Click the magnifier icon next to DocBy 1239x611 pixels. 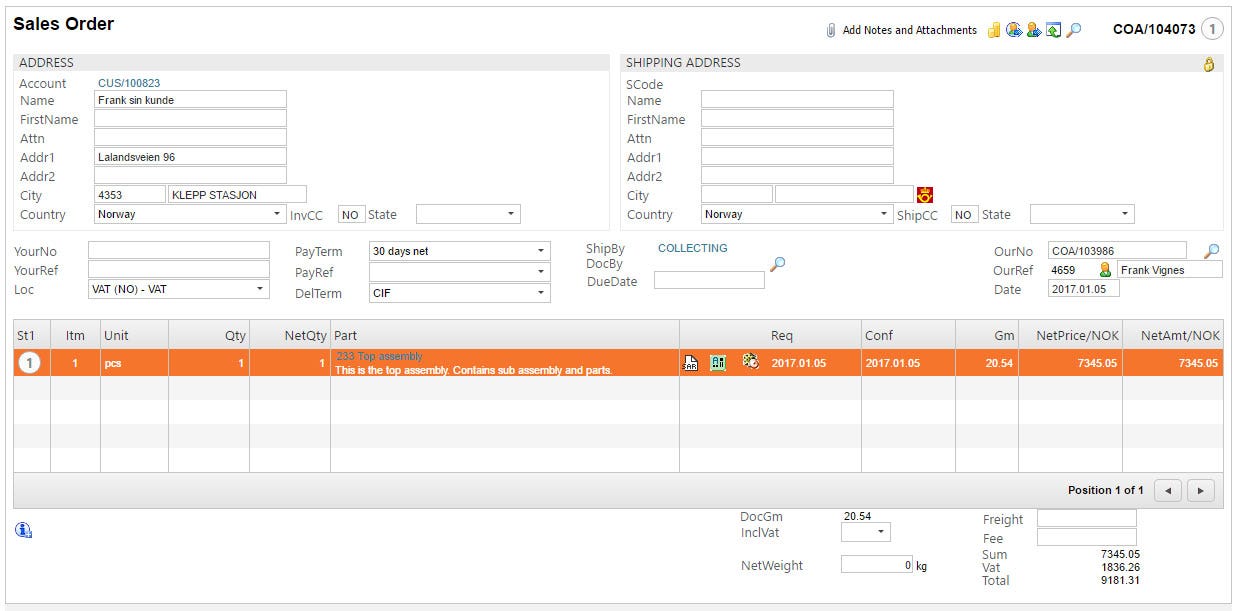777,264
